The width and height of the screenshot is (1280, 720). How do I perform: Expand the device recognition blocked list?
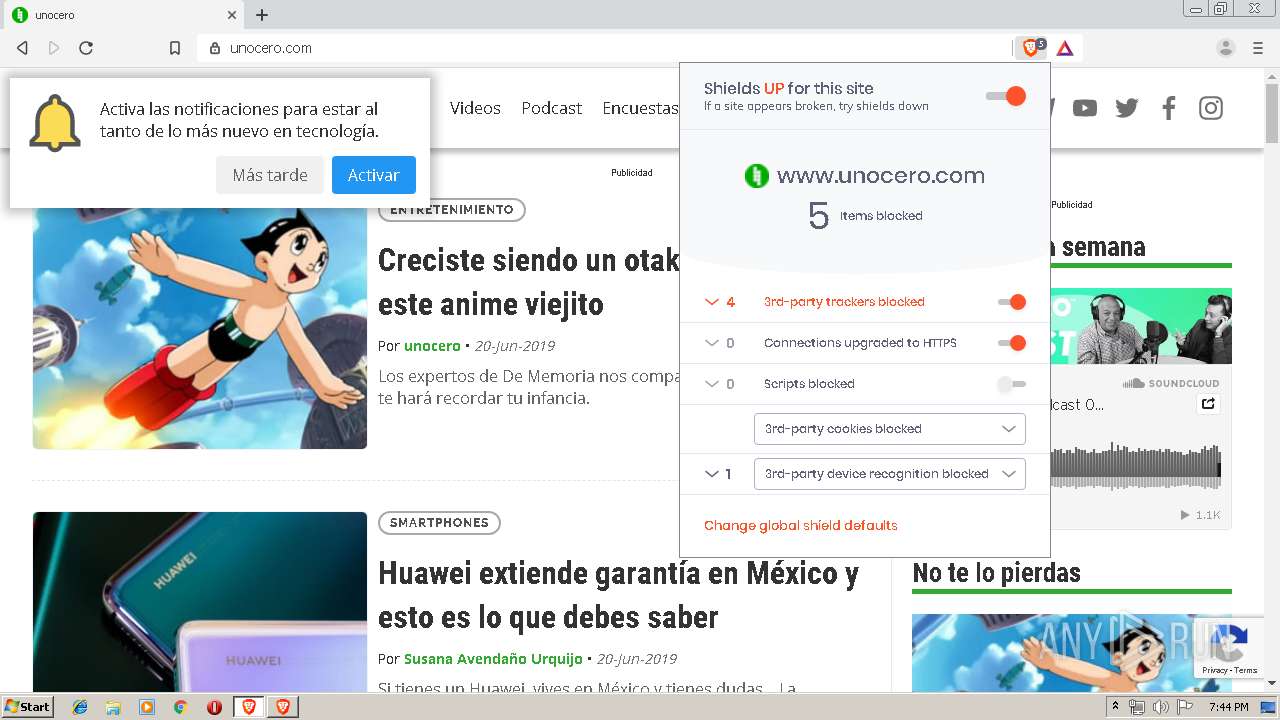tap(712, 474)
